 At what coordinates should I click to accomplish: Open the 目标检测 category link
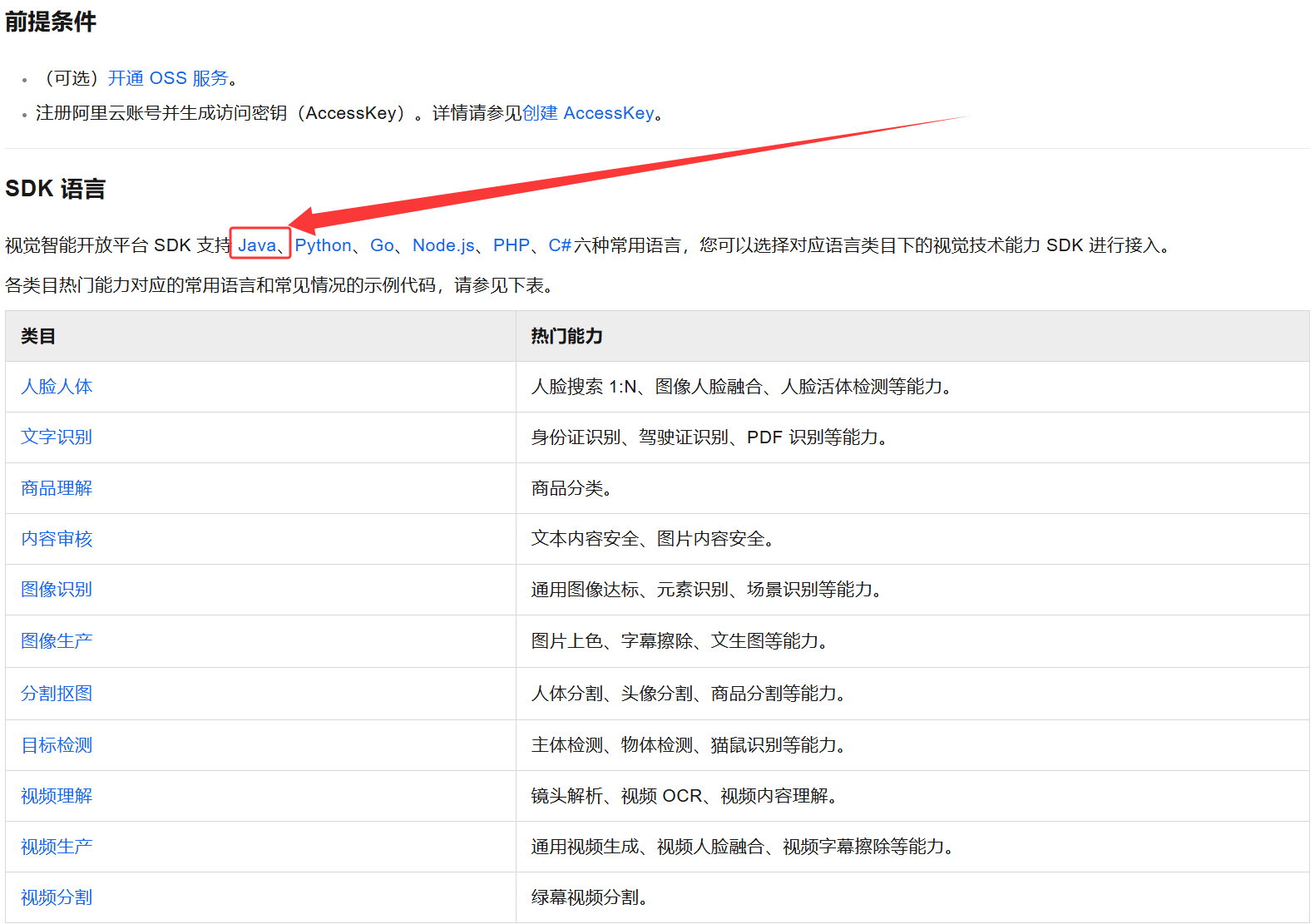click(x=57, y=745)
